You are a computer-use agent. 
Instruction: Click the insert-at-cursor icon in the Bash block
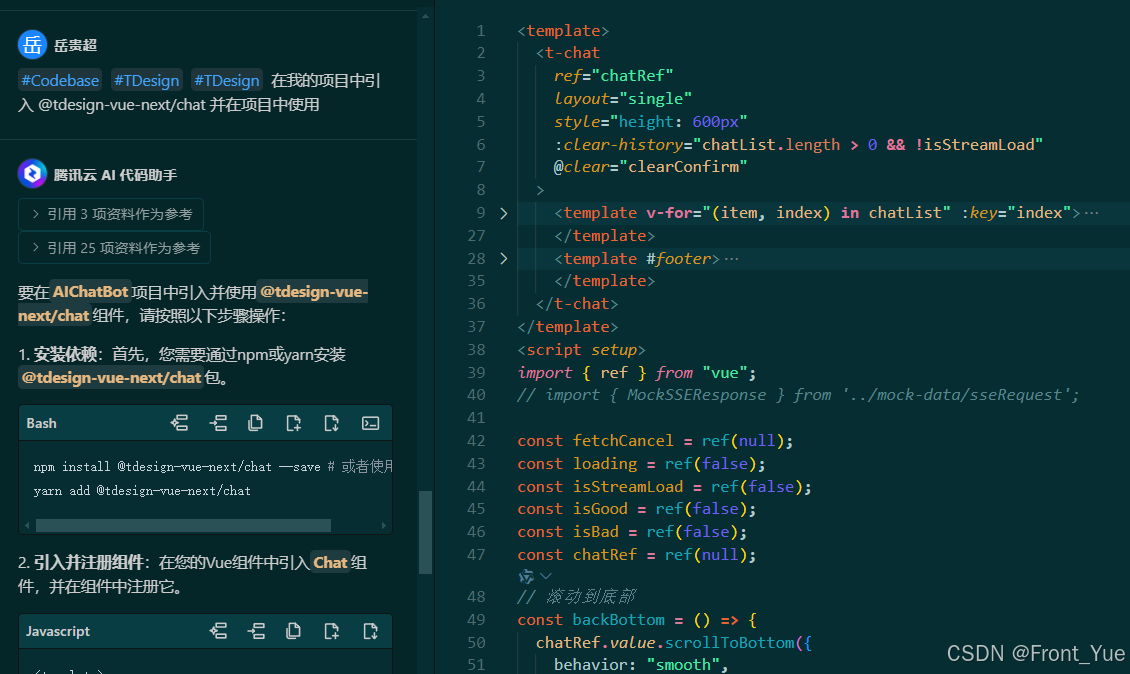point(218,423)
